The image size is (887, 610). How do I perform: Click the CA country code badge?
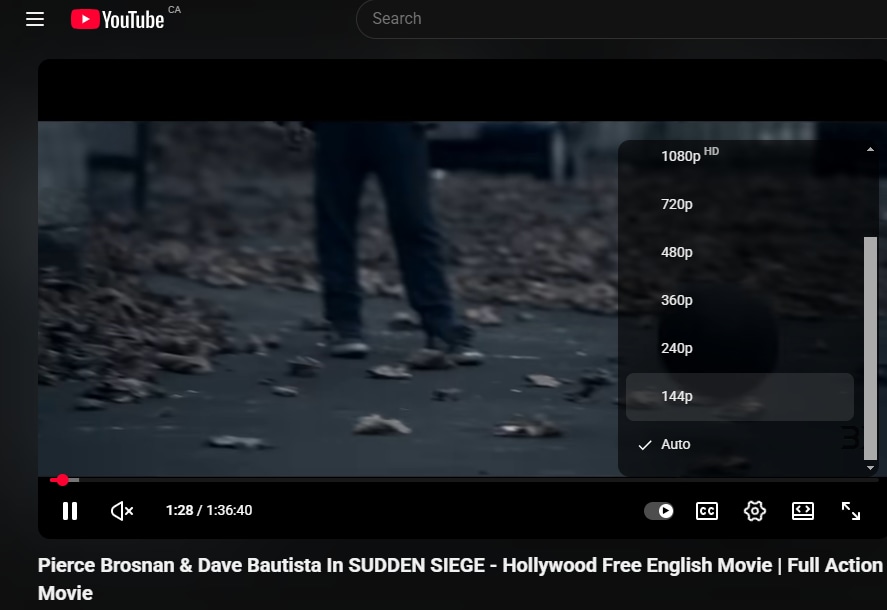[174, 9]
